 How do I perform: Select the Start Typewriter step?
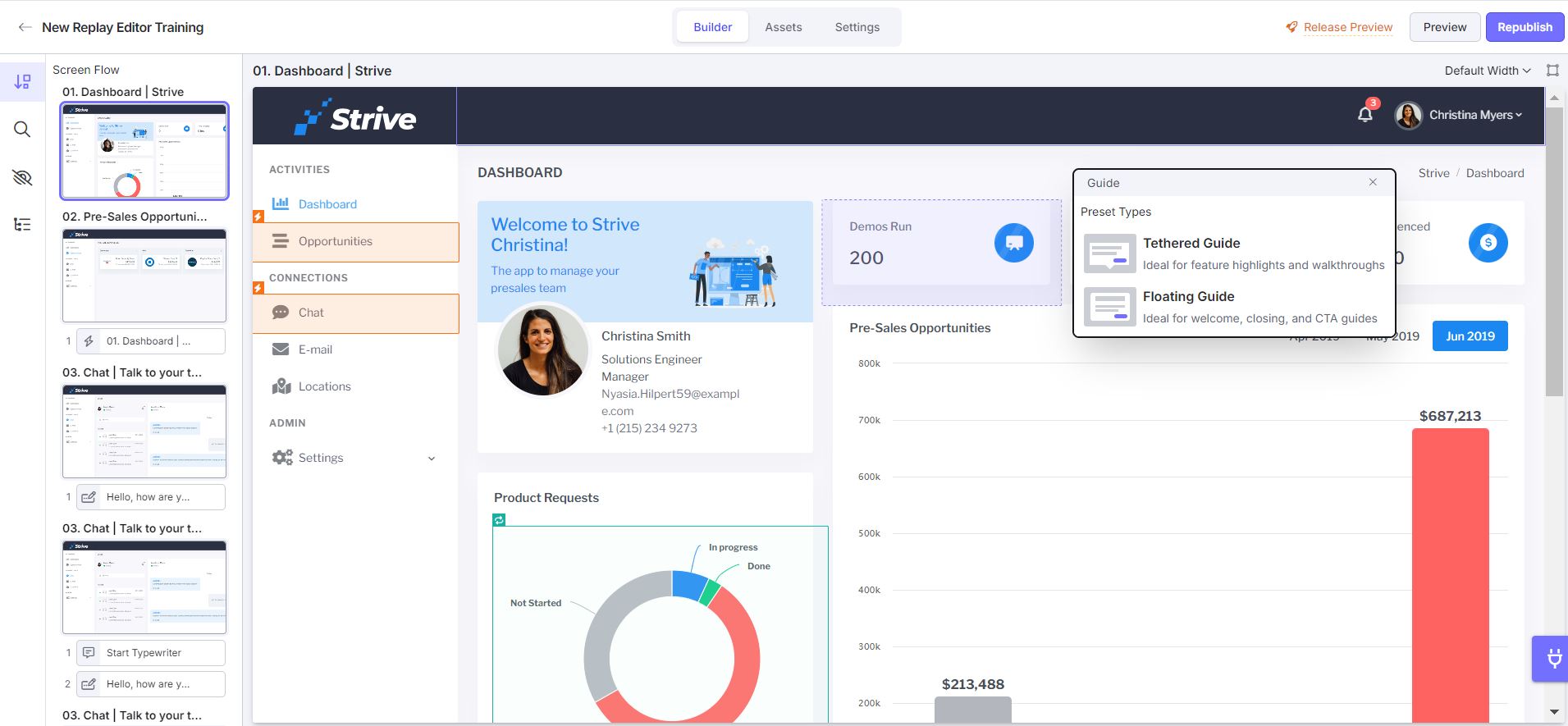coord(151,653)
